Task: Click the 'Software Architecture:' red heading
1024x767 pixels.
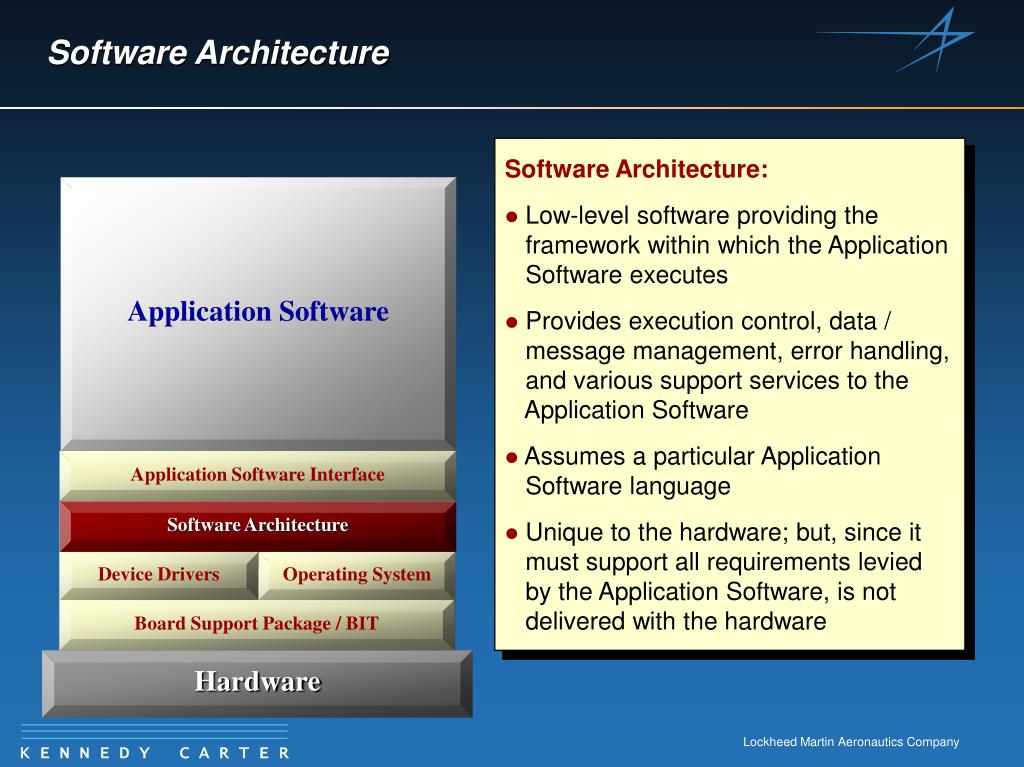Action: tap(636, 169)
